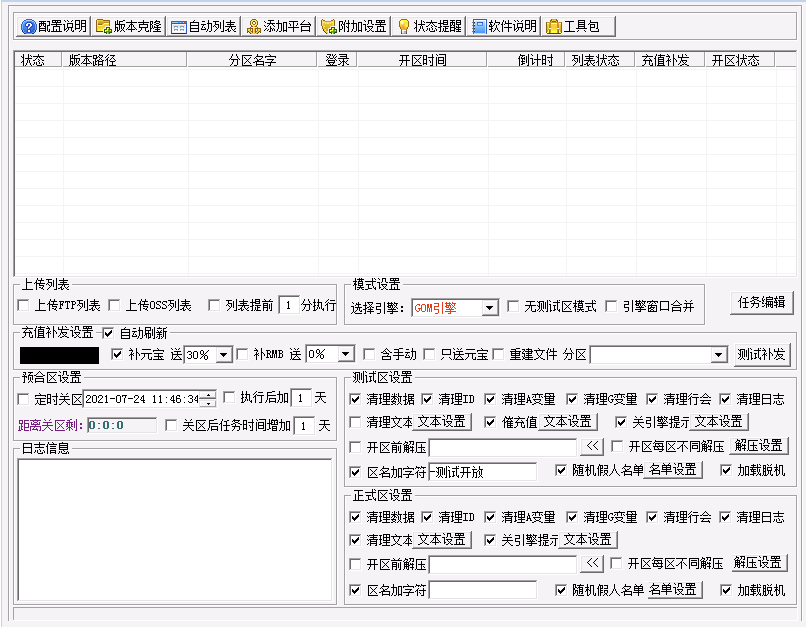This screenshot has width=806, height=627.
Task: Enable 补RMB checkbox
Action: pyautogui.click(x=242, y=354)
